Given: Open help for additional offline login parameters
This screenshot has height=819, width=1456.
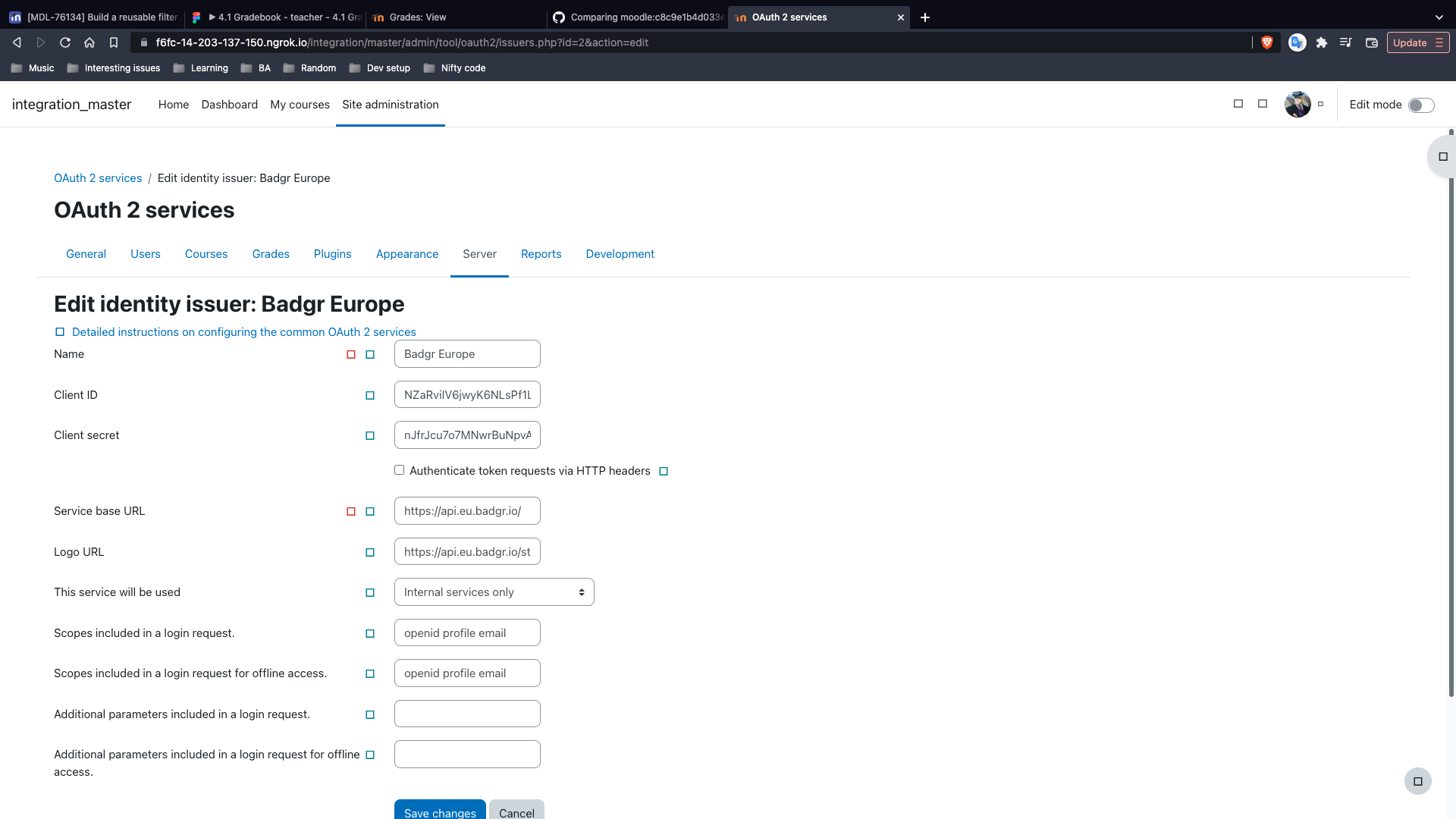Looking at the screenshot, I should pyautogui.click(x=370, y=755).
